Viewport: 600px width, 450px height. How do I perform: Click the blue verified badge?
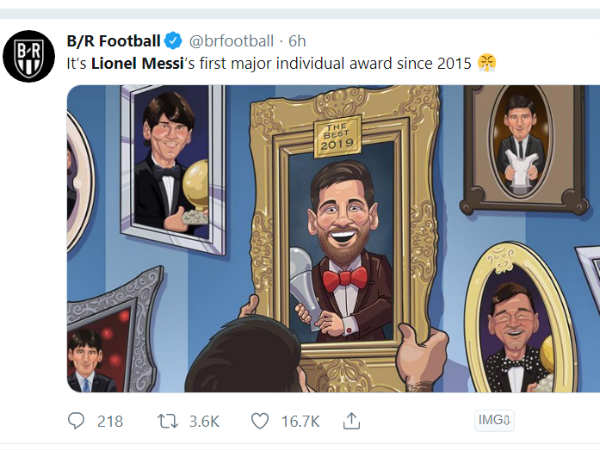tap(173, 41)
